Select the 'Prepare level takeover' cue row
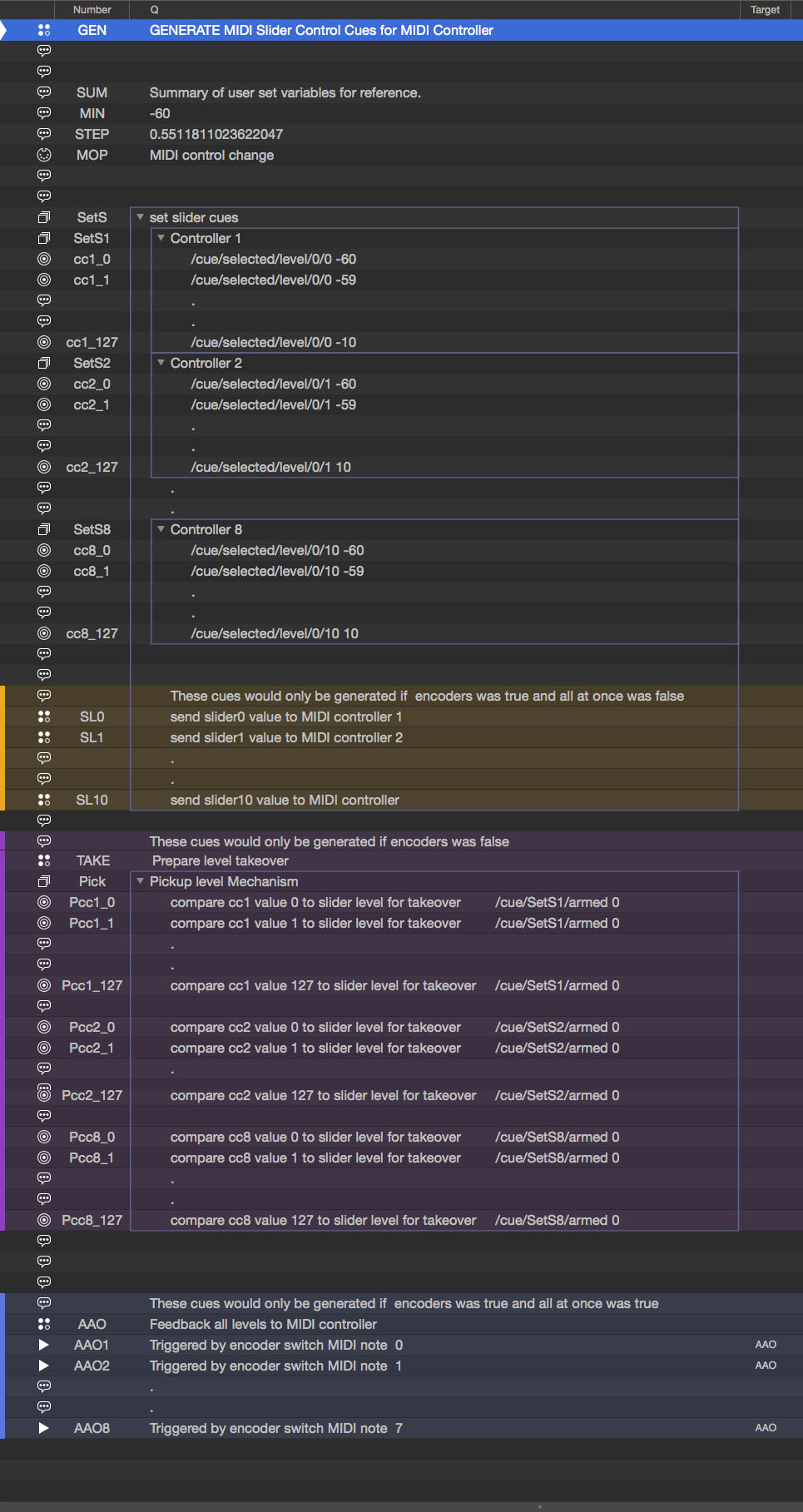The image size is (803, 1512). [221, 860]
